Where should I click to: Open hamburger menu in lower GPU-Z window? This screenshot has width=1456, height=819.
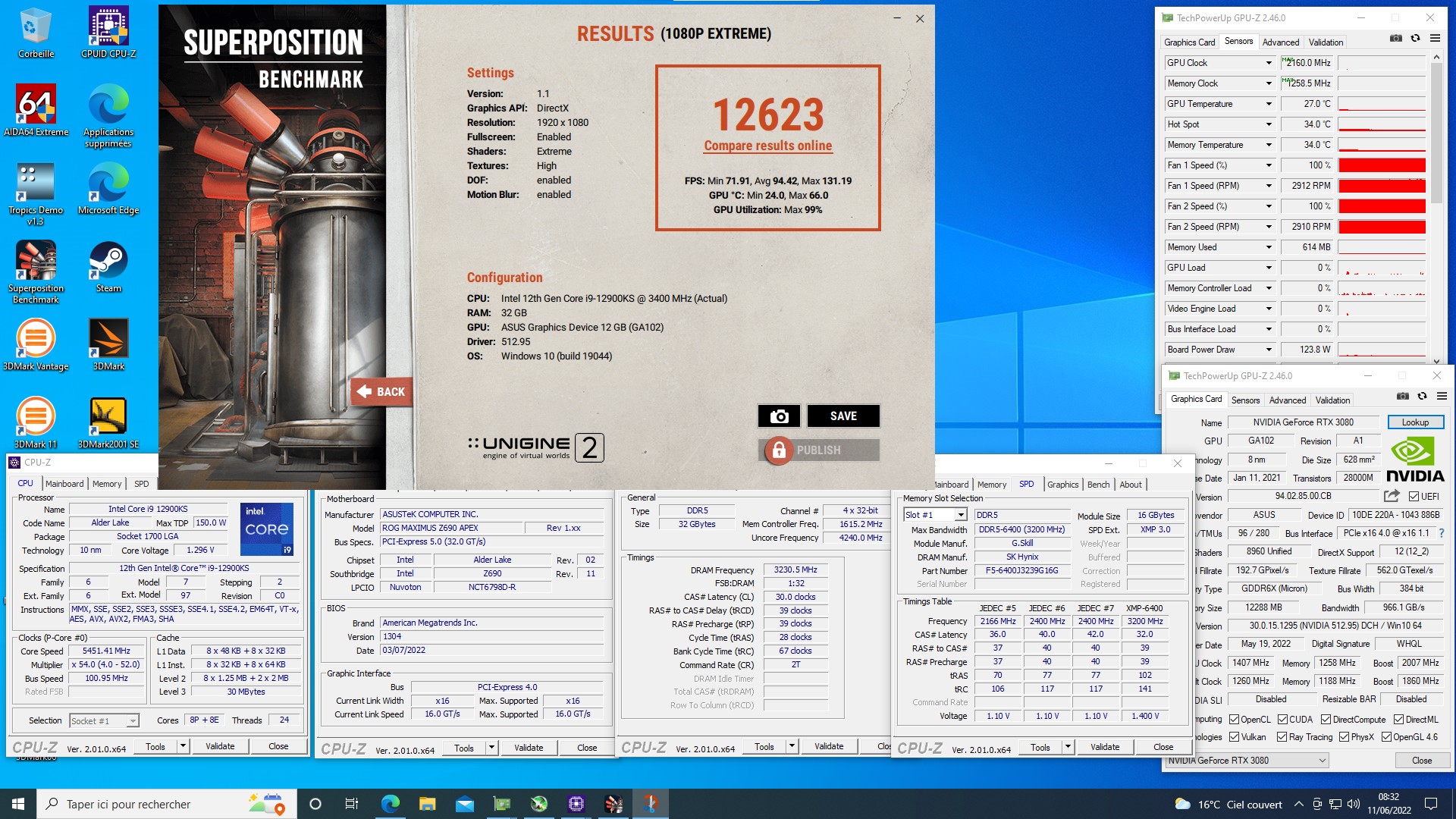pyautogui.click(x=1442, y=396)
